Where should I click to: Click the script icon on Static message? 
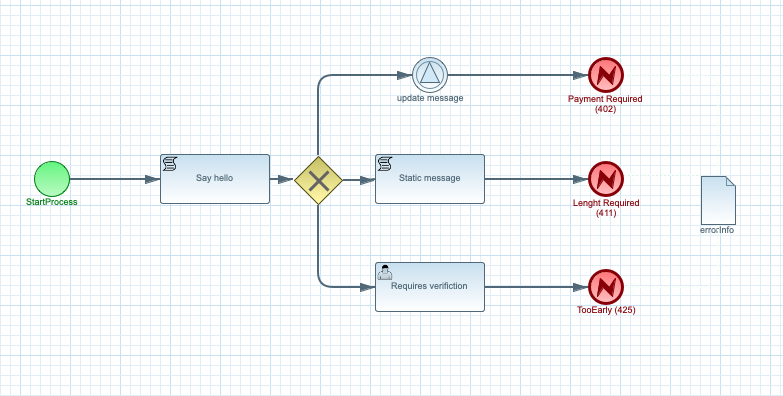385,163
